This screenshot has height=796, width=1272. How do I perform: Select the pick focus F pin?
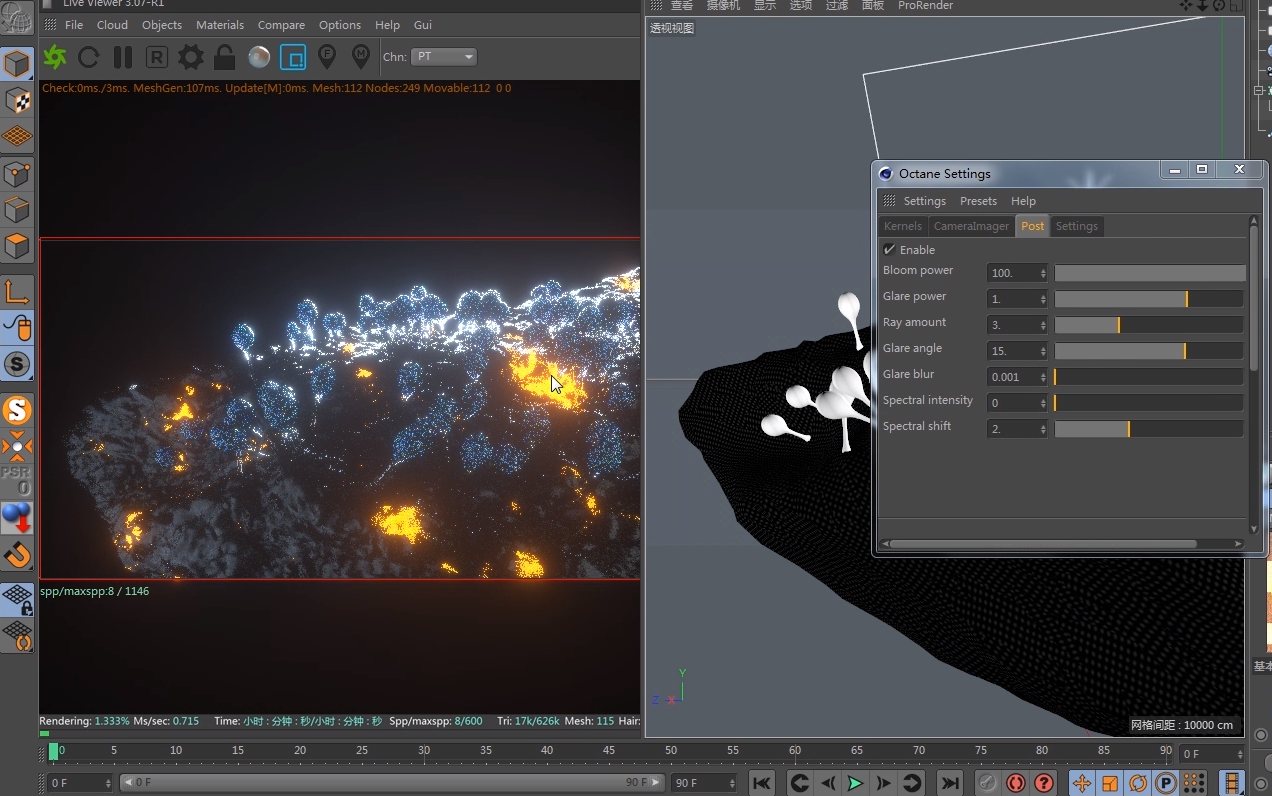coord(327,57)
